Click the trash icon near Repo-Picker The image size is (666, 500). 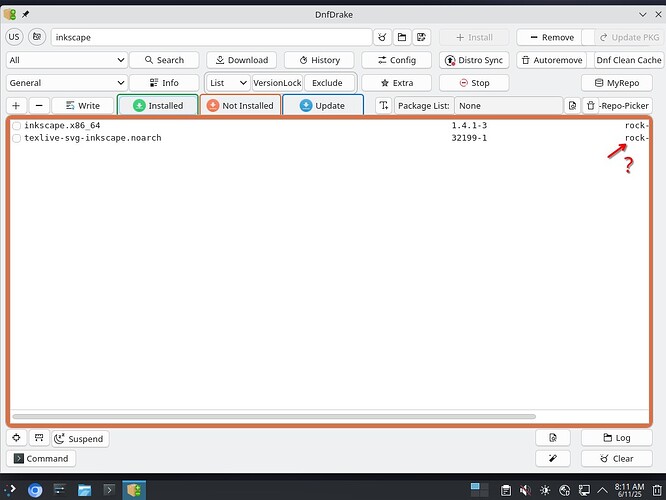(590, 106)
